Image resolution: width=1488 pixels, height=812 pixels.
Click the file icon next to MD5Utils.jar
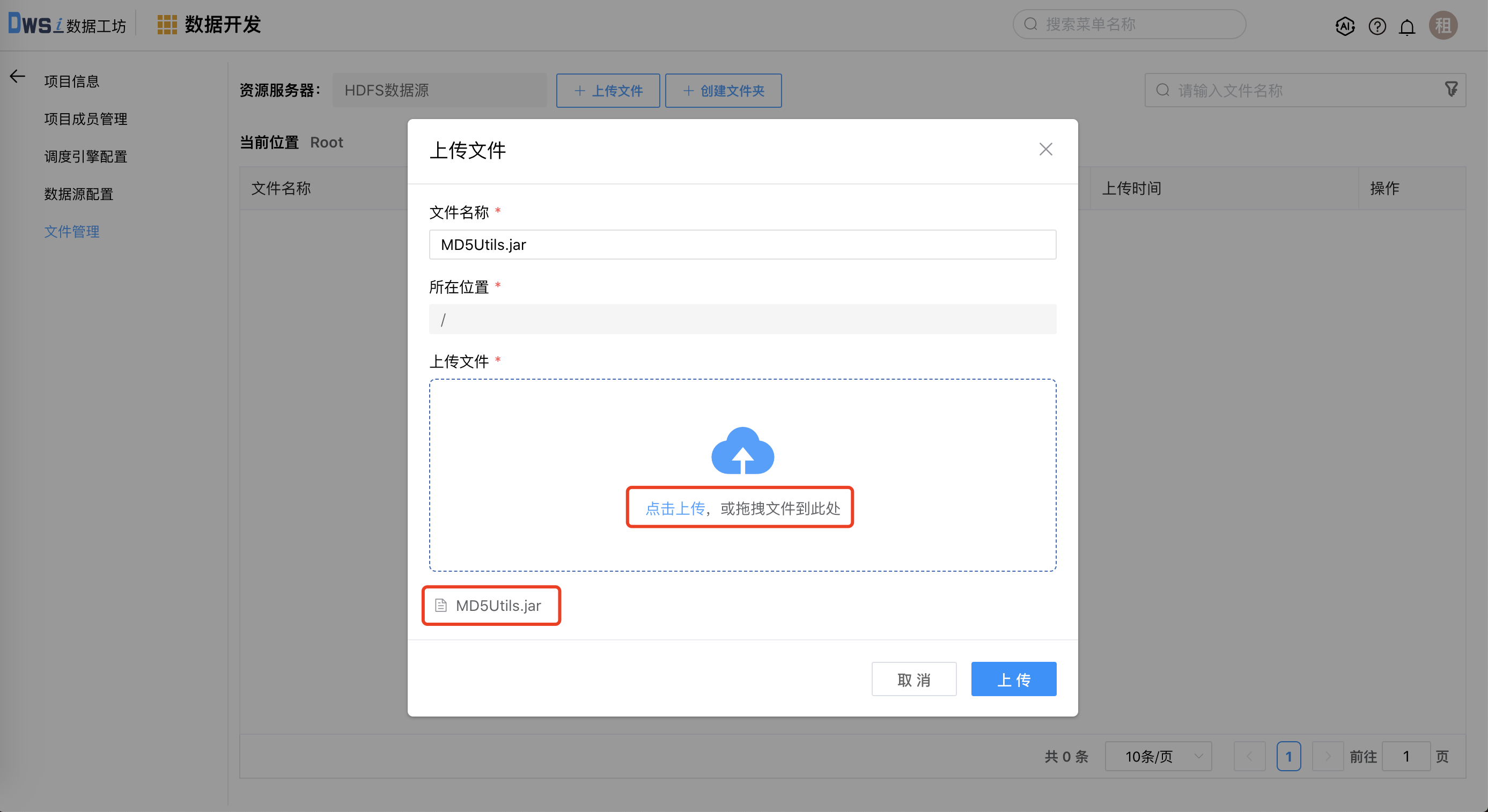click(x=441, y=604)
